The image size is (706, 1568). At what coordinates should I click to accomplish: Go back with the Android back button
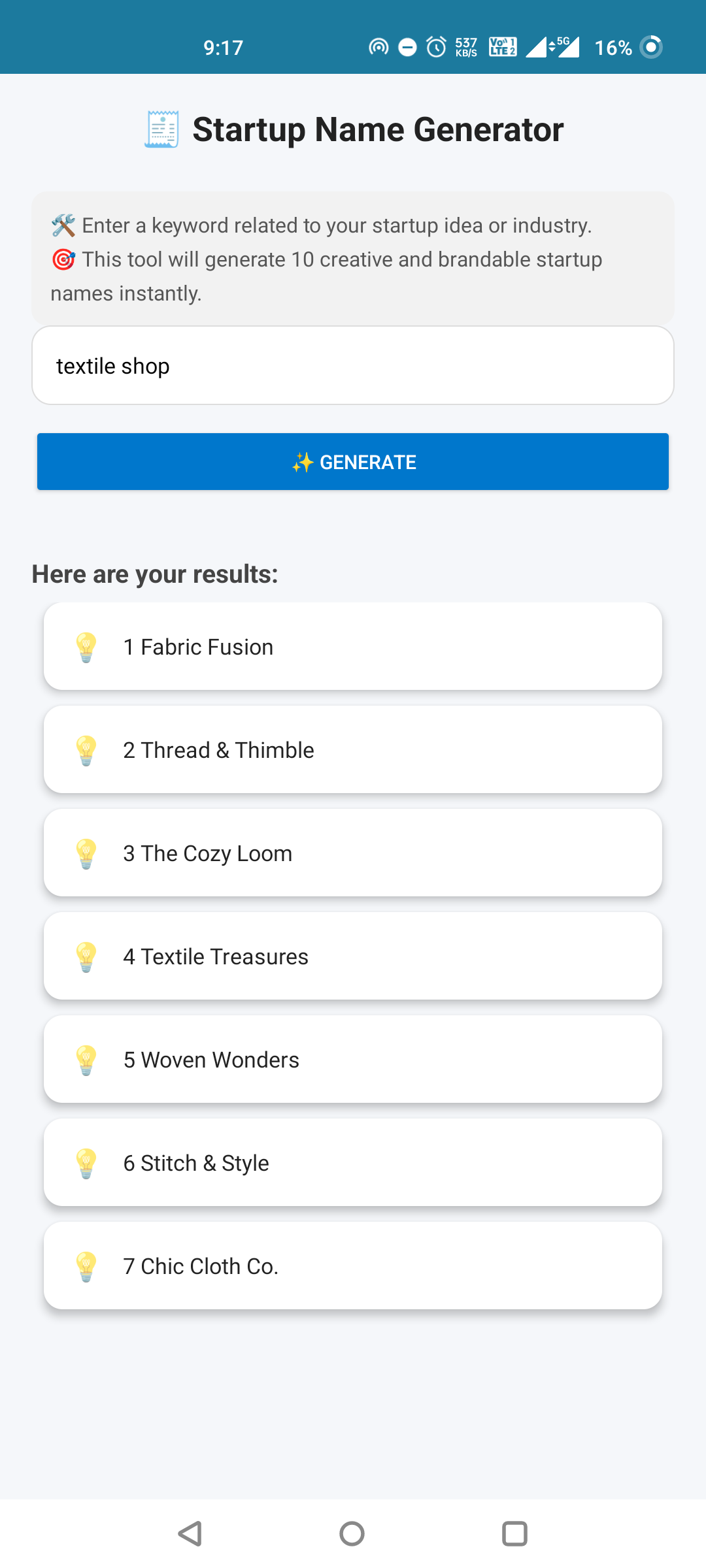click(190, 1533)
